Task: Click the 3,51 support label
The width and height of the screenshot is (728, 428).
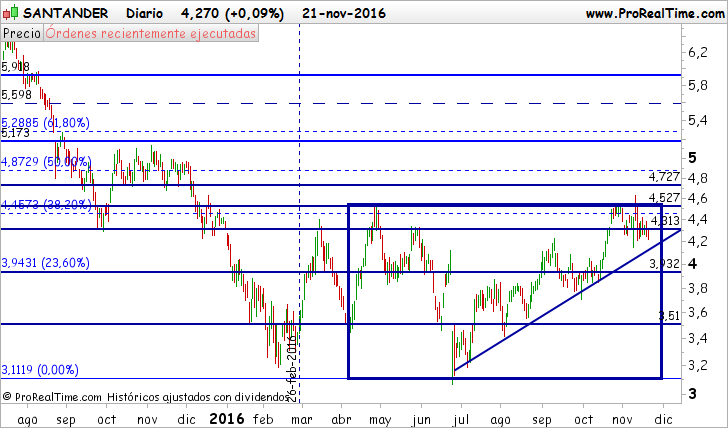Action: (x=670, y=316)
